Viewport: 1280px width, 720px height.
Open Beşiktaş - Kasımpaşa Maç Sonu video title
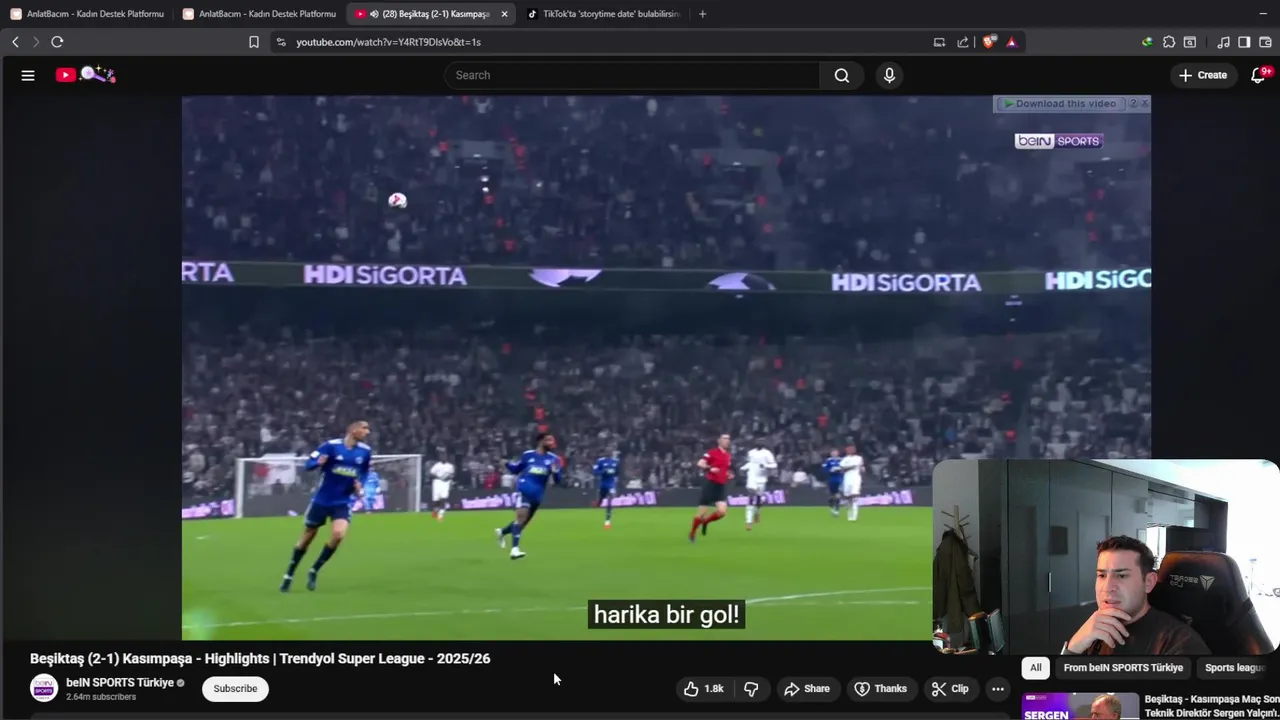click(1212, 706)
